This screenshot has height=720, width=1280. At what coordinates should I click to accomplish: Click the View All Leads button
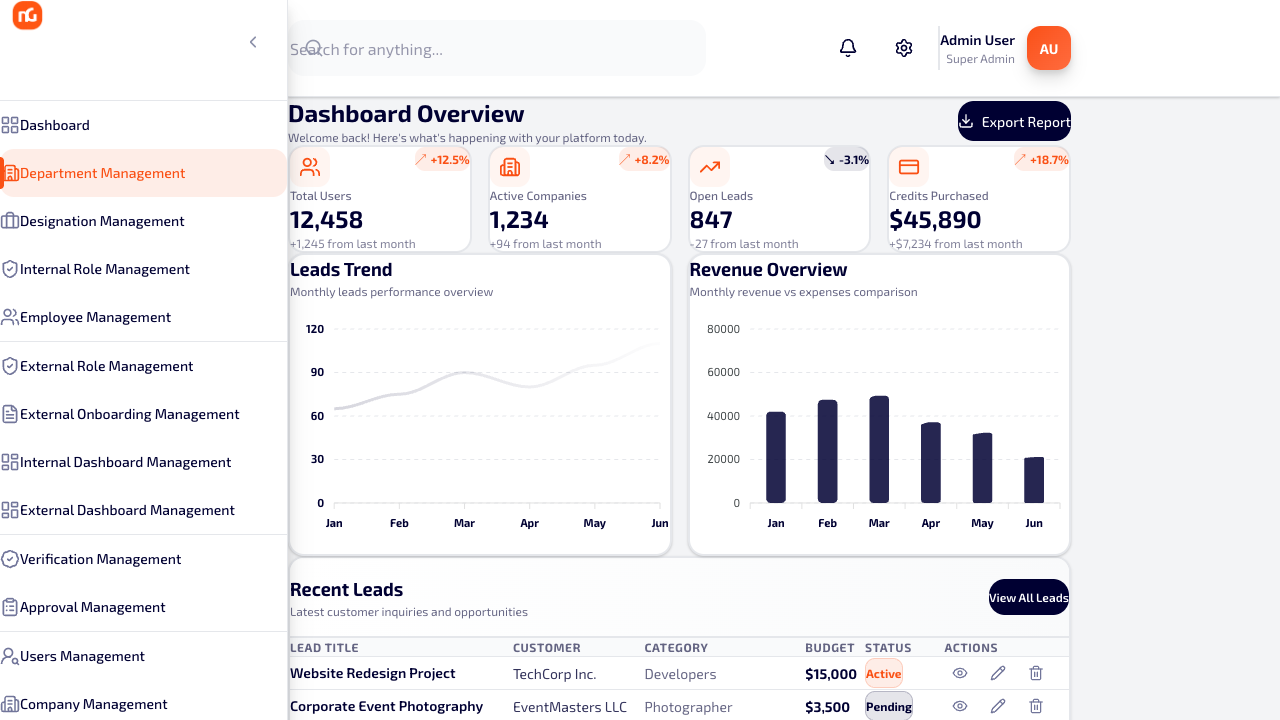tap(1029, 597)
